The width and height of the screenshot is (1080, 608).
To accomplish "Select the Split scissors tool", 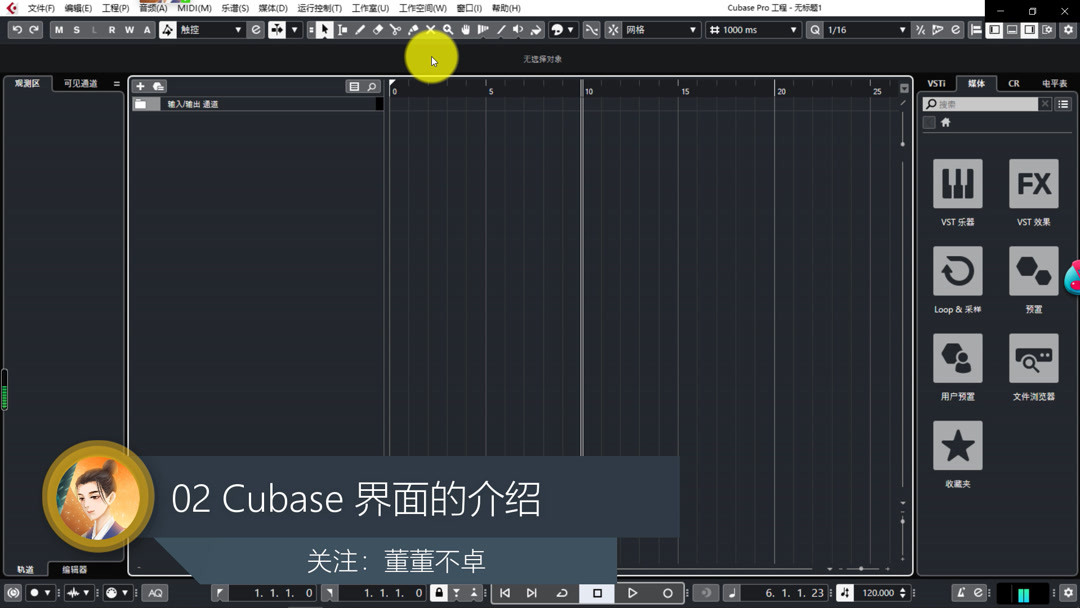I will [x=395, y=29].
